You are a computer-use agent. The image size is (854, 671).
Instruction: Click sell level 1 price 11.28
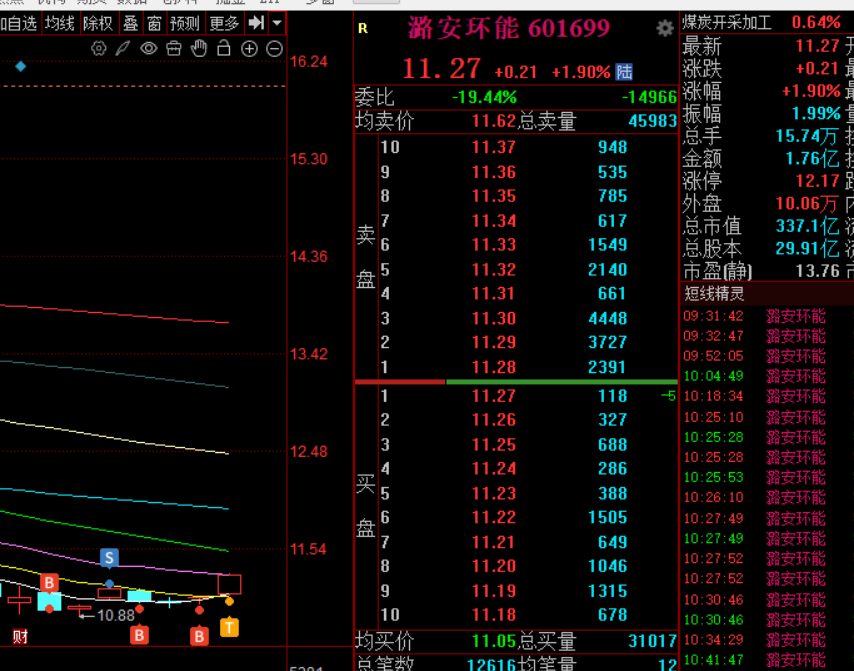pos(493,367)
